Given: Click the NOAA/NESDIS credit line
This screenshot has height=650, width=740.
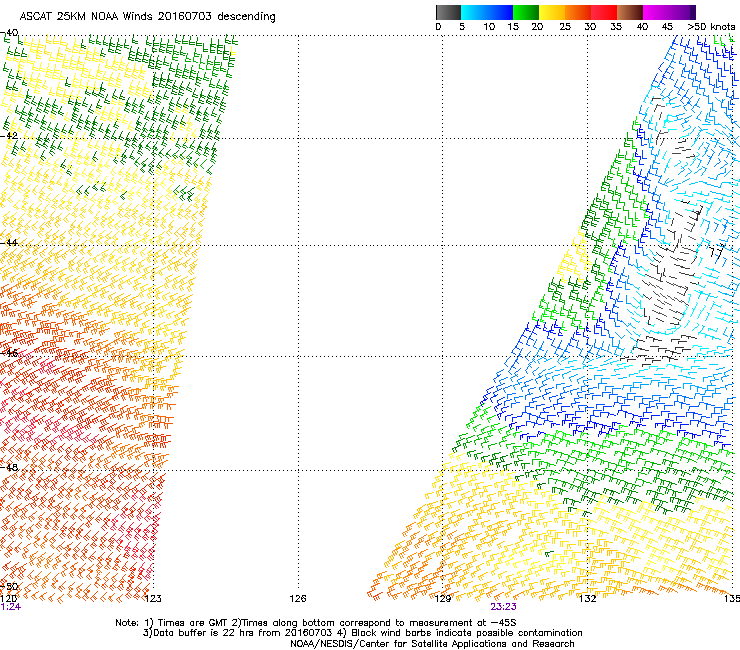Looking at the screenshot, I should click(432, 644).
